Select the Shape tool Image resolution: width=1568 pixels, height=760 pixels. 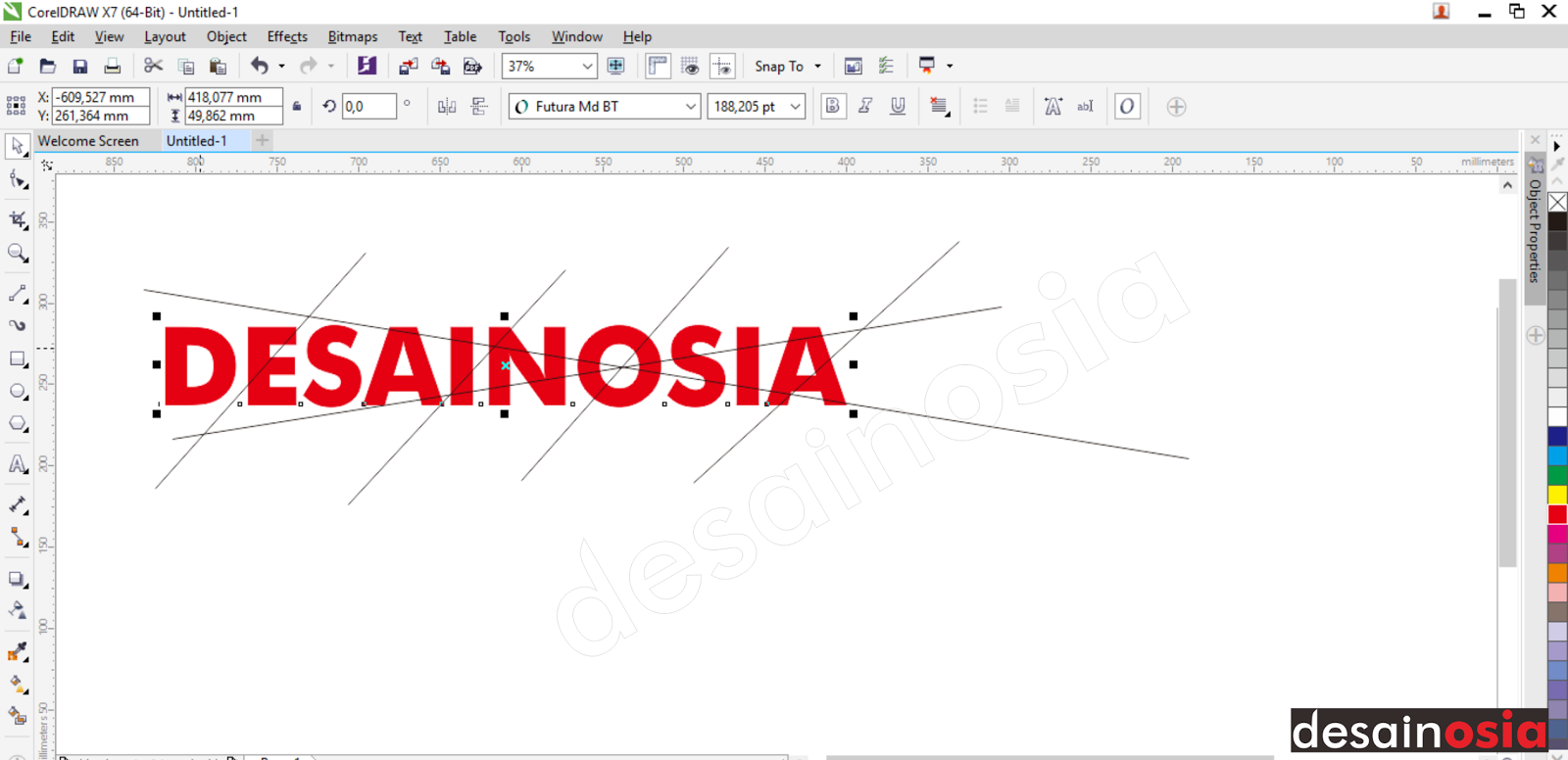point(18,180)
